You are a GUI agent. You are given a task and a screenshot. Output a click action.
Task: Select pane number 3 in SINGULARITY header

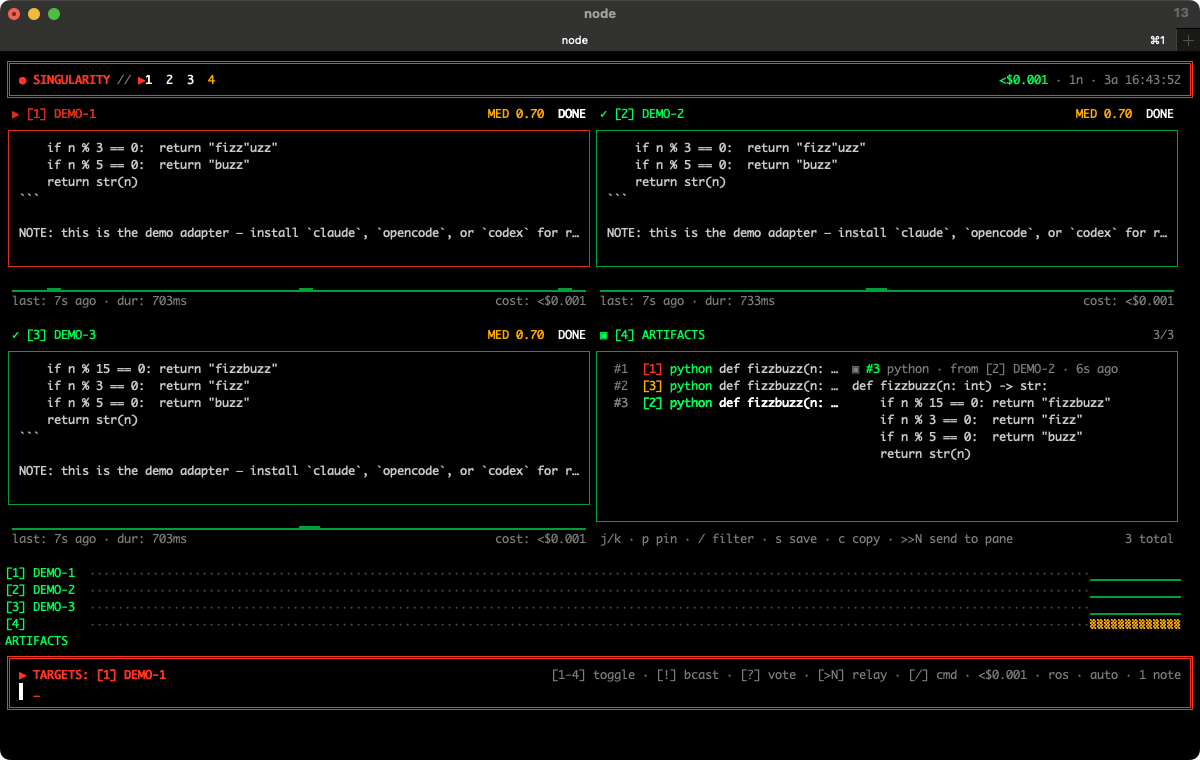click(x=190, y=80)
